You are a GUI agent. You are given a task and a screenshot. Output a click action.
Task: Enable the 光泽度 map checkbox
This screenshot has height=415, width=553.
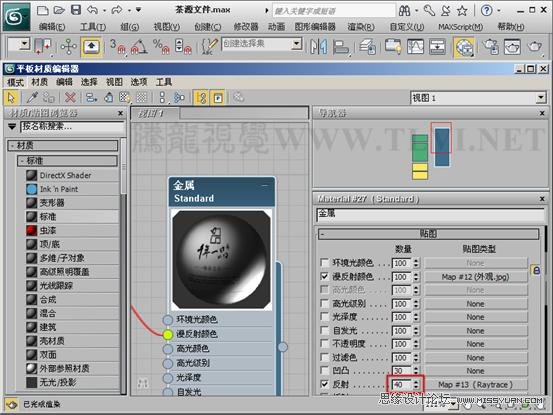pos(324,317)
